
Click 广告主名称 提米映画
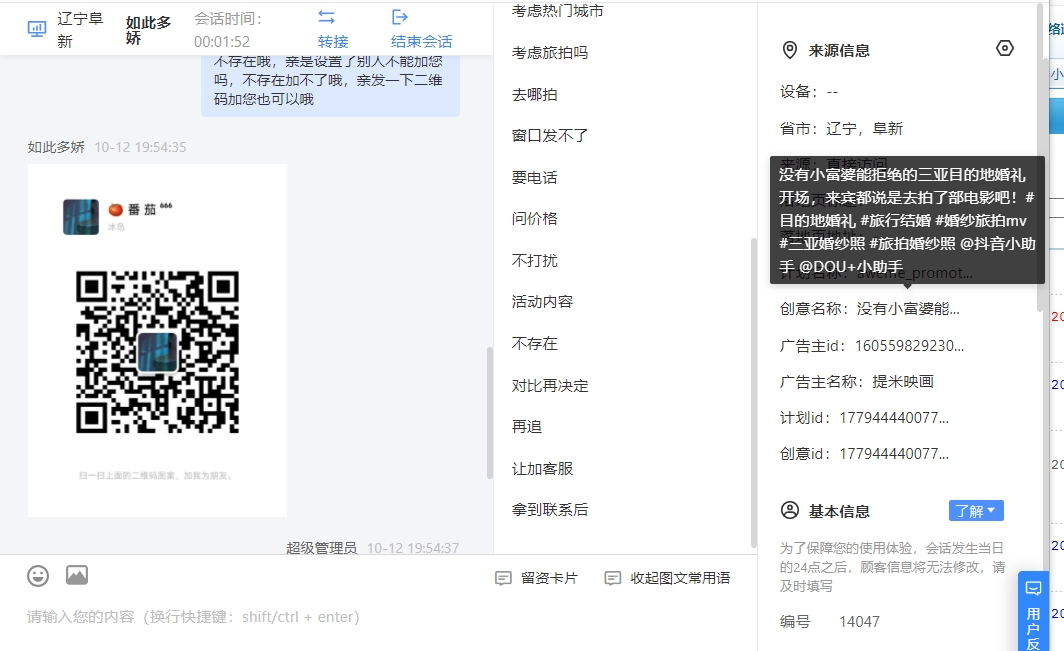(x=856, y=382)
